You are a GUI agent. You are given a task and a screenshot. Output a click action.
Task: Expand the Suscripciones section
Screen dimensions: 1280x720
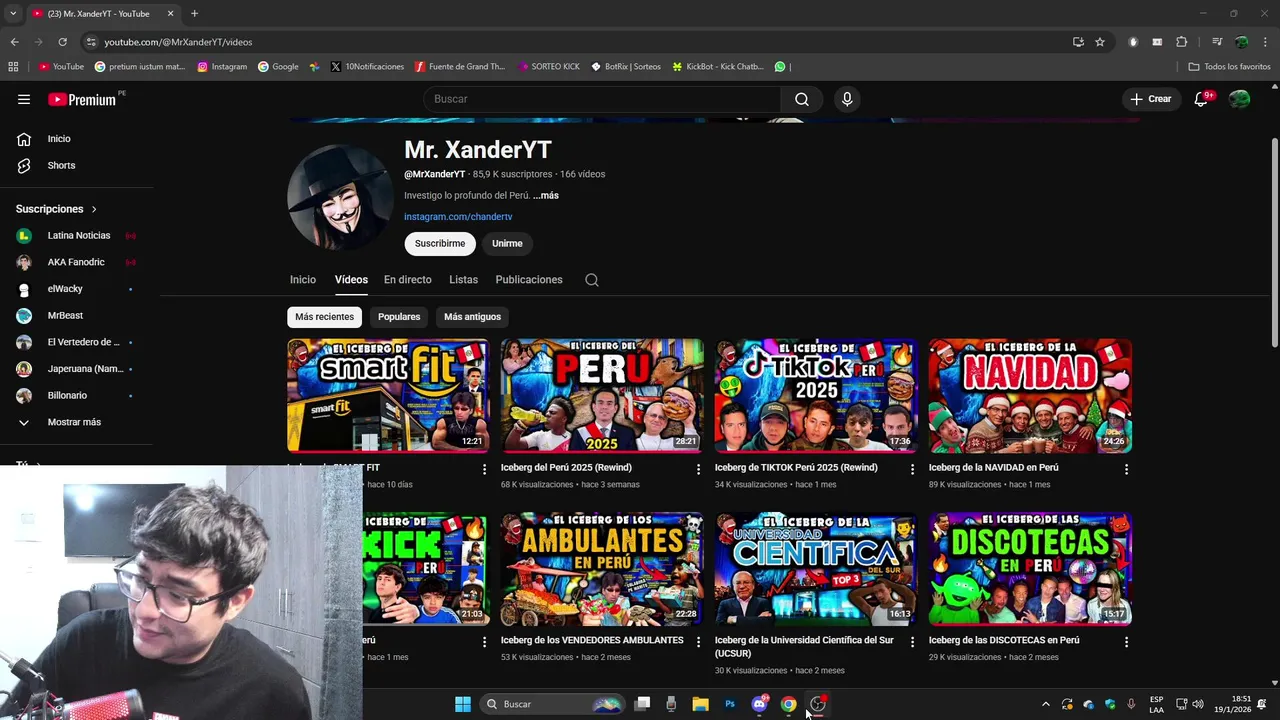56,209
